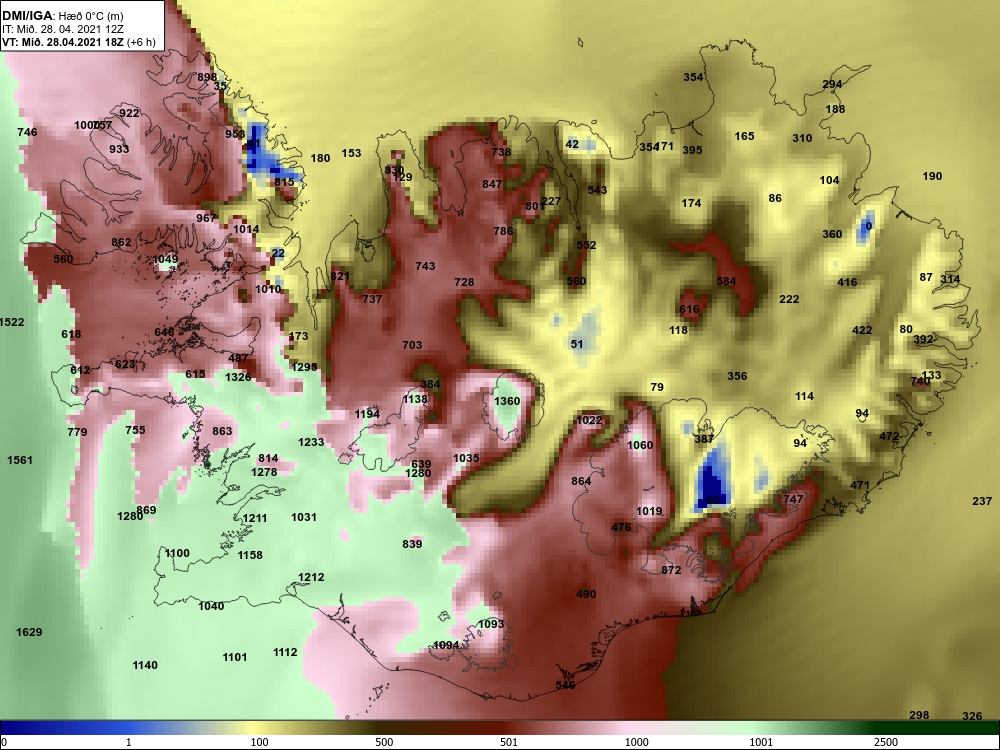Click the map value '862'

[121, 242]
